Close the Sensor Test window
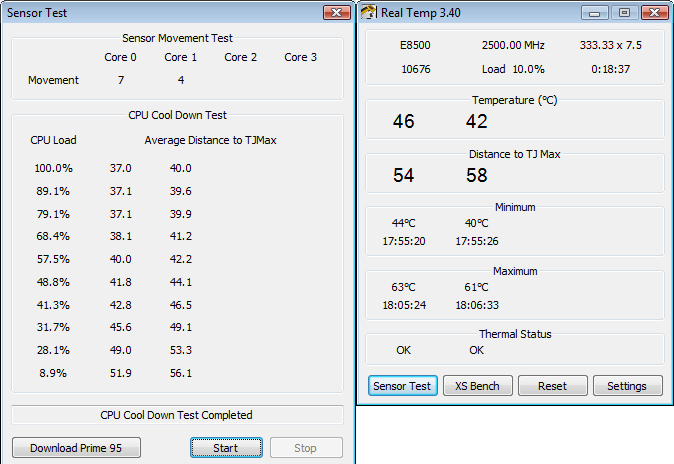Screen dimensions: 674x464 (x=337, y=13)
